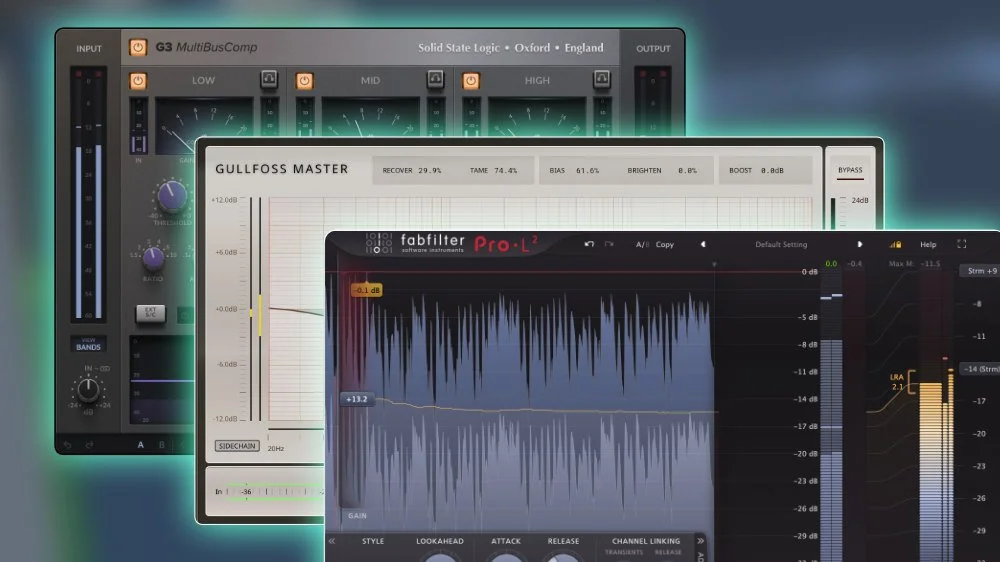The image size is (1000, 562).
Task: Expand panel with right double chevron
Action: 700,541
